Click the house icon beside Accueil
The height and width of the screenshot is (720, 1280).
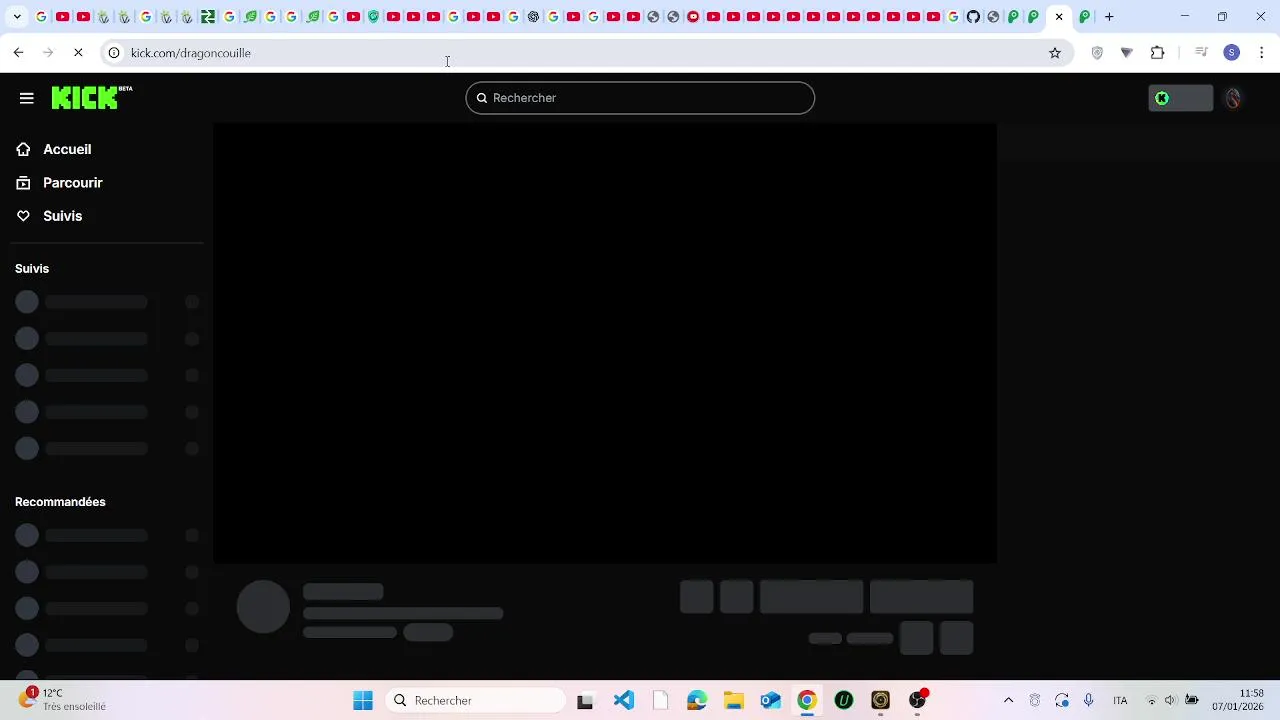click(23, 149)
